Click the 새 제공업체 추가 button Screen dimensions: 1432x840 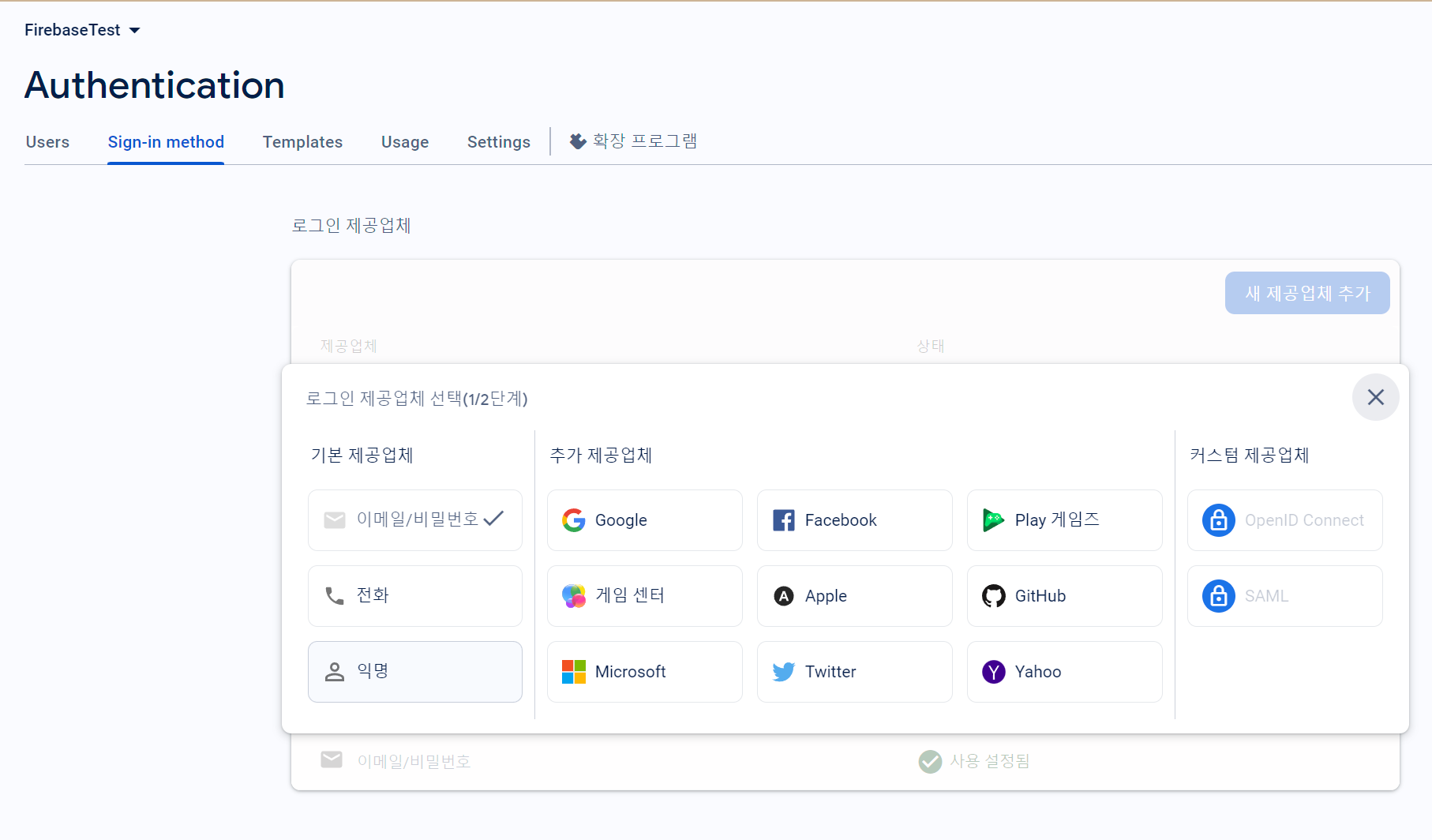click(1307, 293)
